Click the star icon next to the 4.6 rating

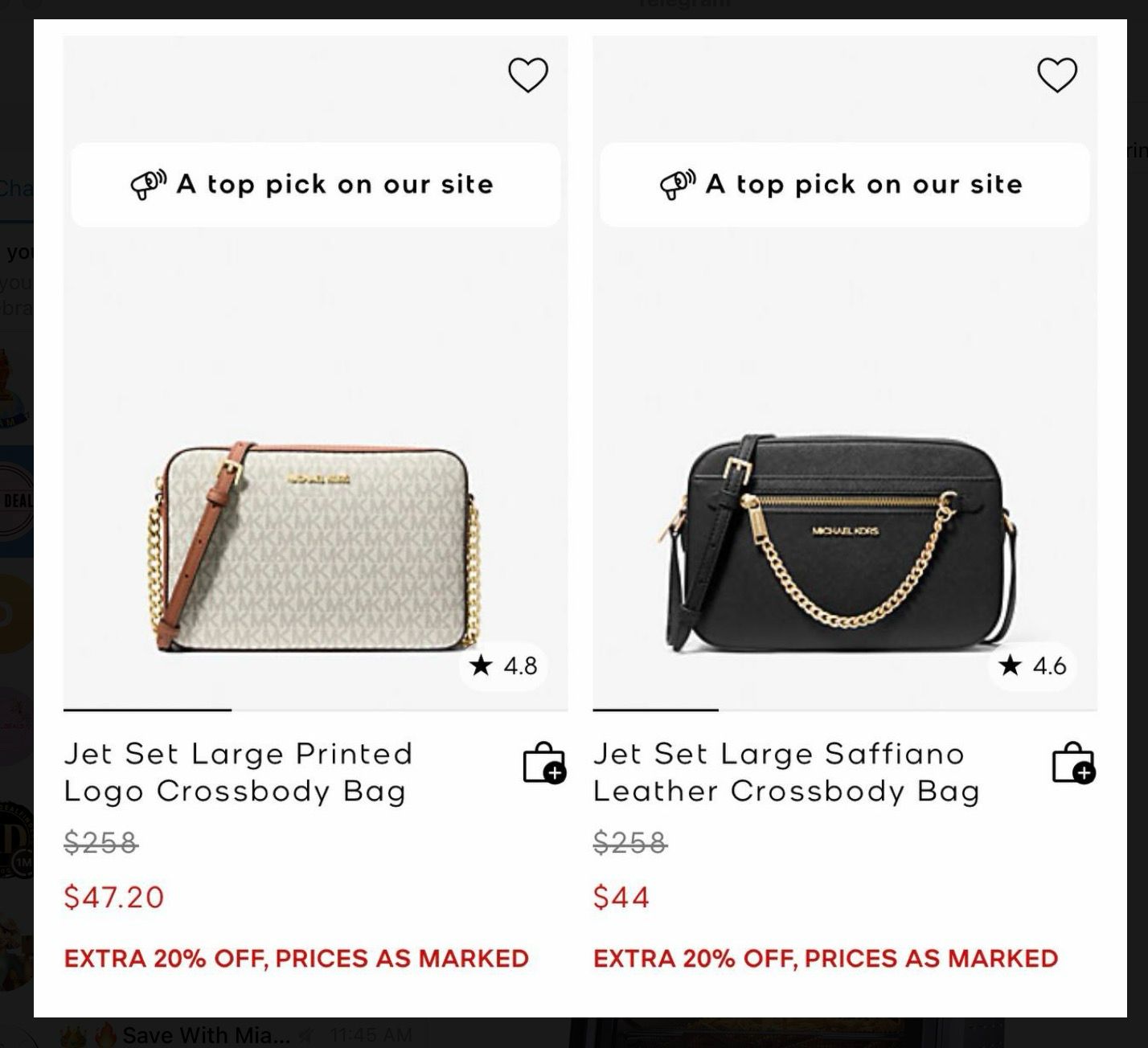(x=1009, y=665)
